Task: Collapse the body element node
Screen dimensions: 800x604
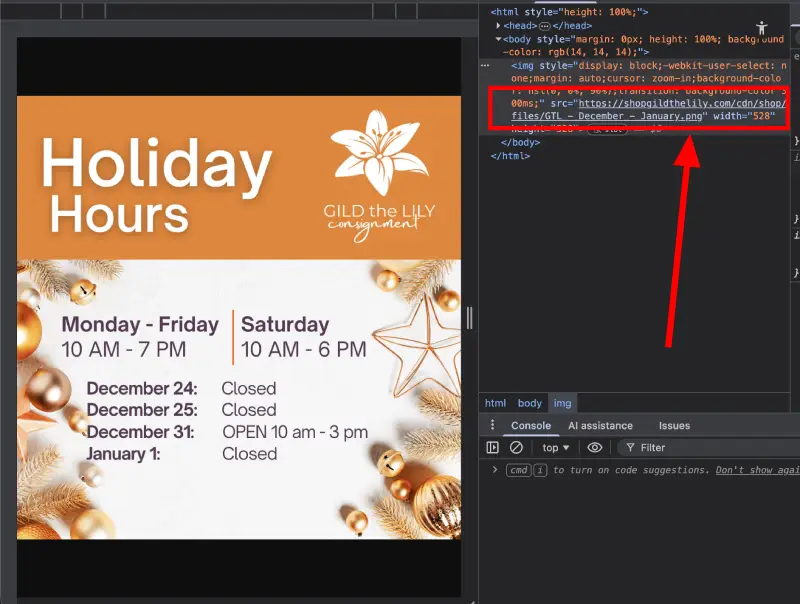Action: coord(499,39)
